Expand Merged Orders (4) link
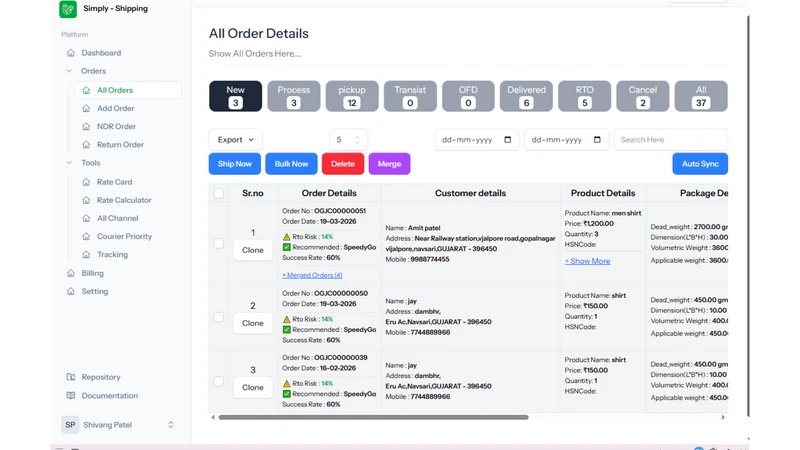 pyautogui.click(x=312, y=275)
